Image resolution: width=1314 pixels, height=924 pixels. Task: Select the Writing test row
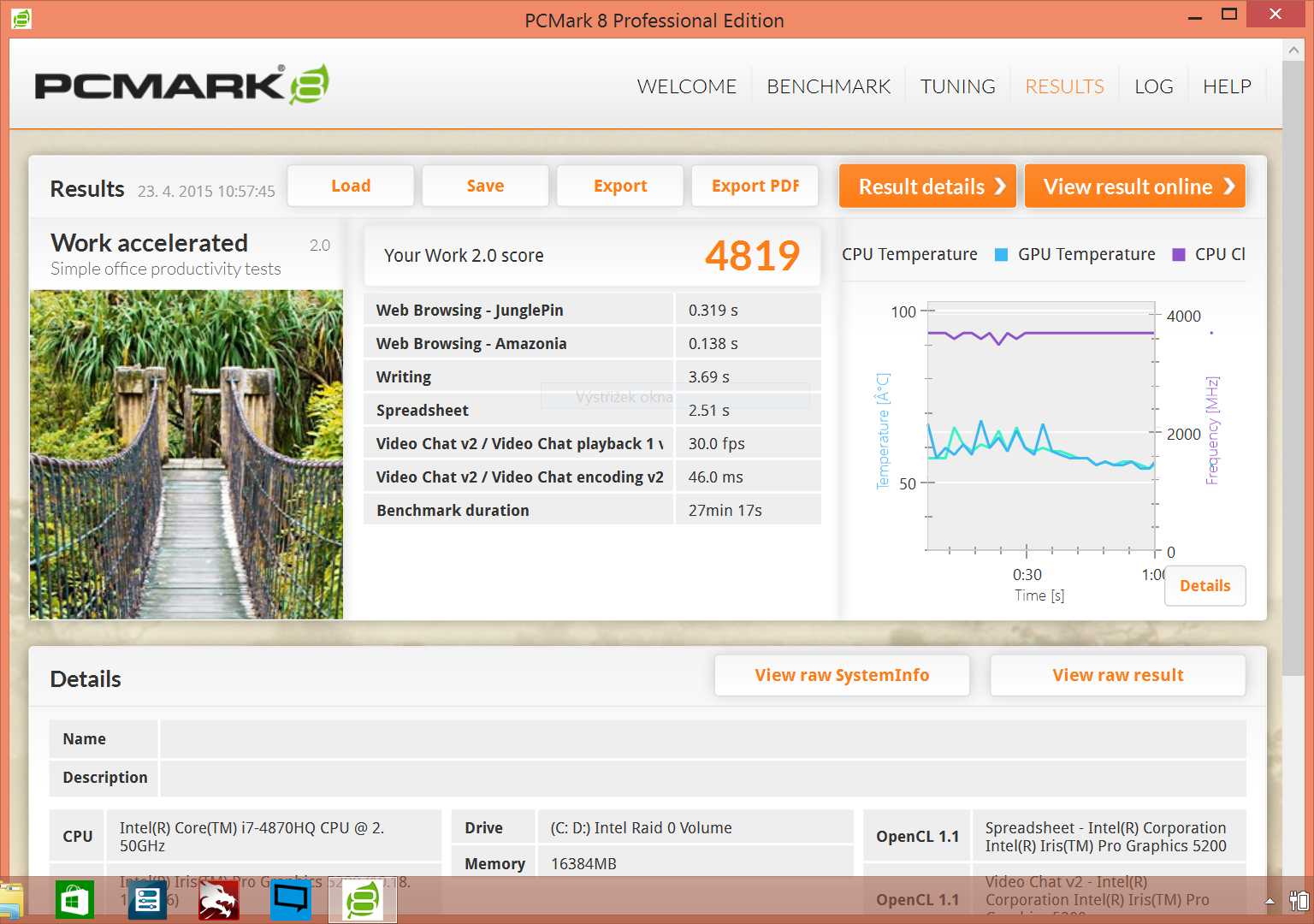[x=592, y=376]
